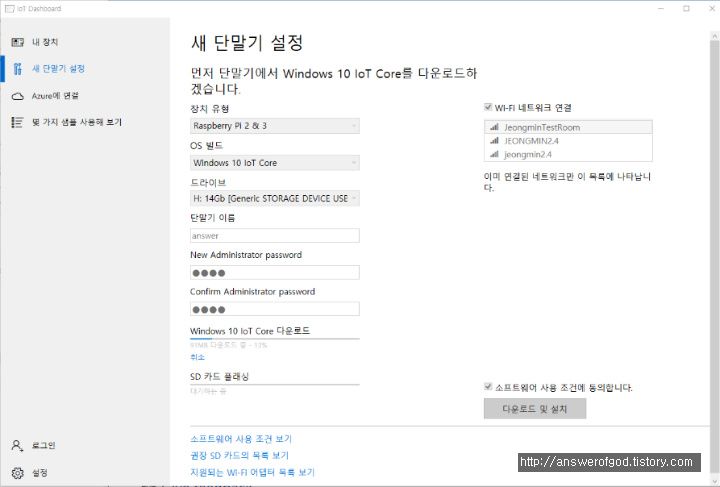Screen dimensions: 720x487
Task: Click the 설정 gear icon
Action: (17, 473)
